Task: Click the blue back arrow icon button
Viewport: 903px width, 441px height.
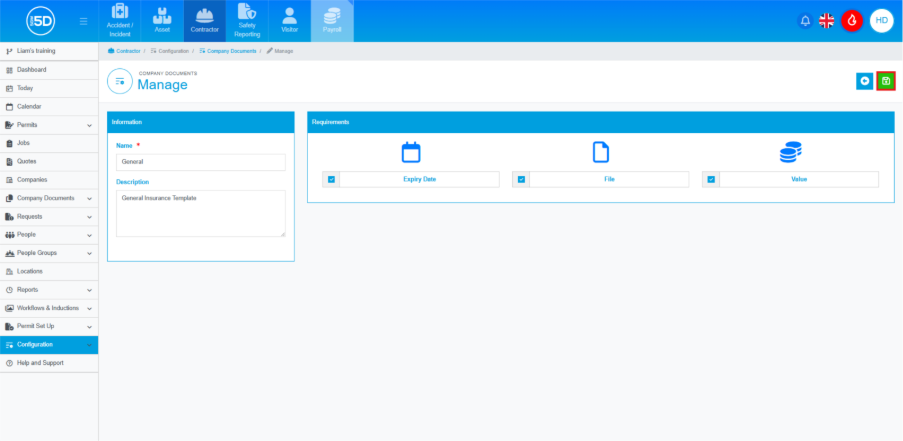Action: pyautogui.click(x=864, y=81)
